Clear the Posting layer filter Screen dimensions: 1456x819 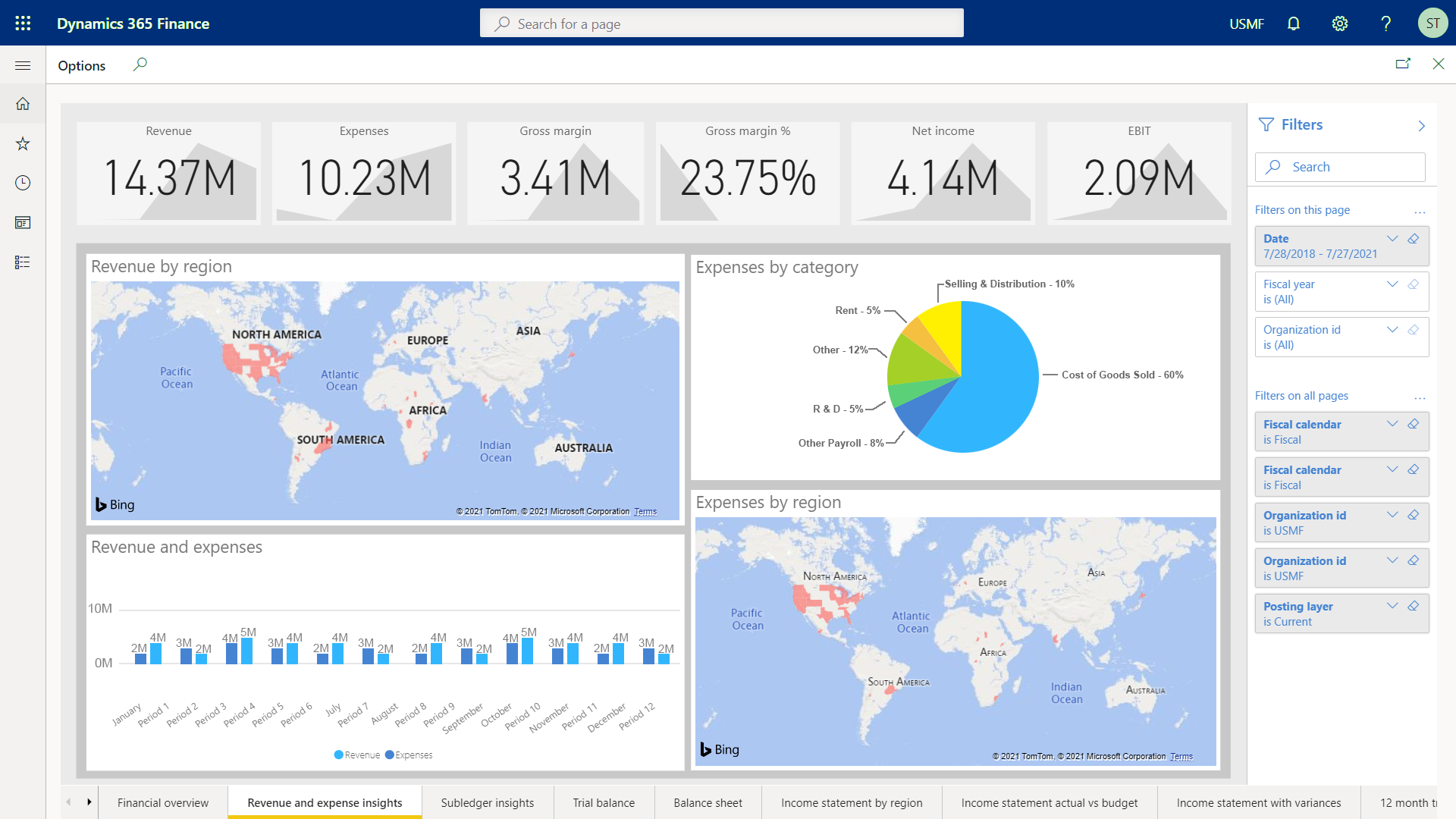tap(1414, 606)
